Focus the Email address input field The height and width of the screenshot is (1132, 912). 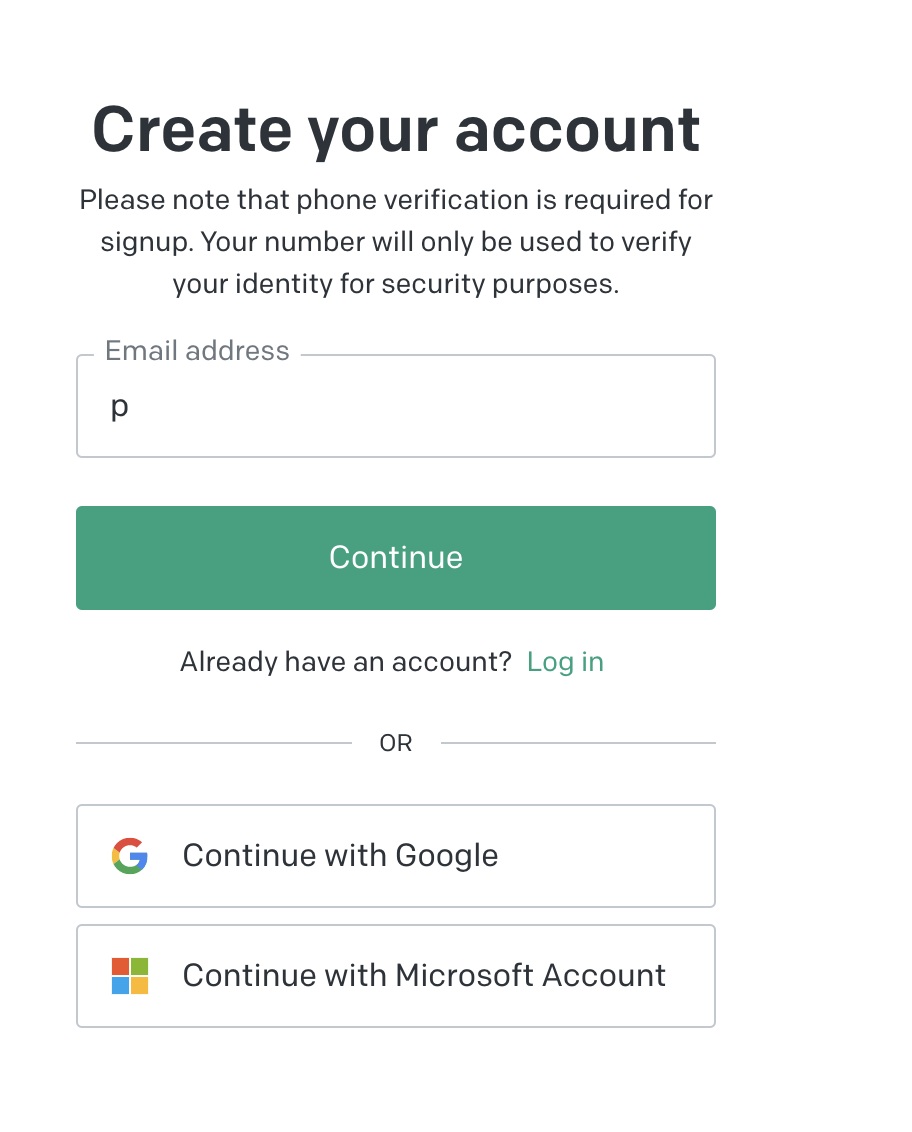395,407
